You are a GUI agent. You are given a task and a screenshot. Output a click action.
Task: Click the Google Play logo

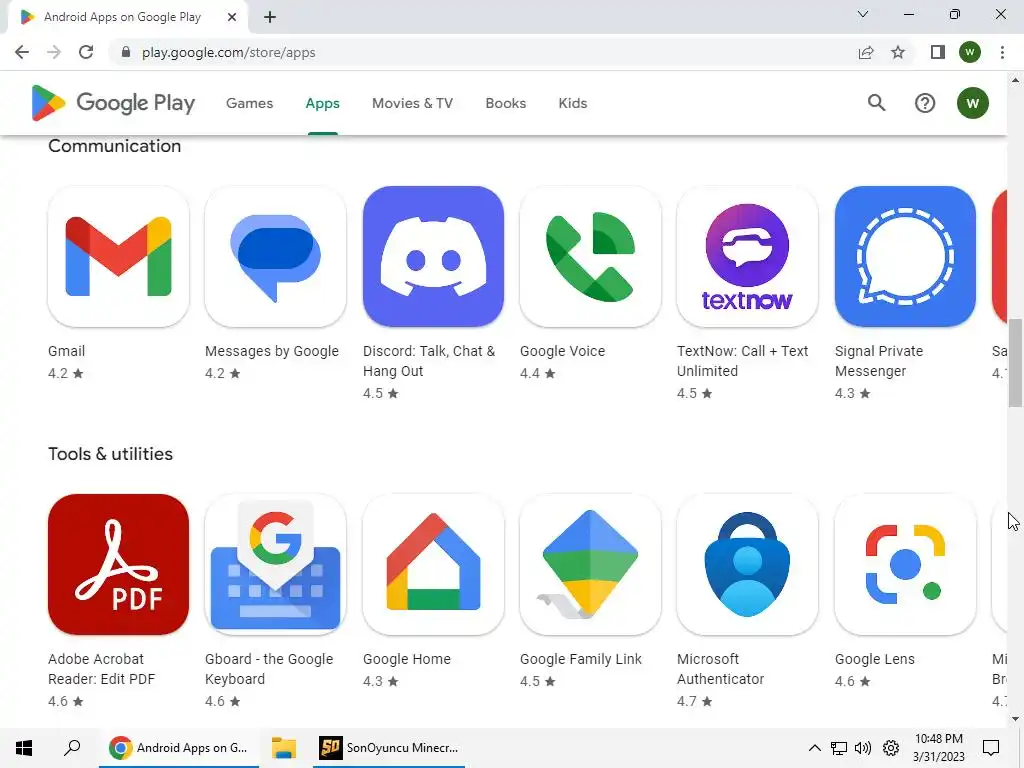(113, 103)
